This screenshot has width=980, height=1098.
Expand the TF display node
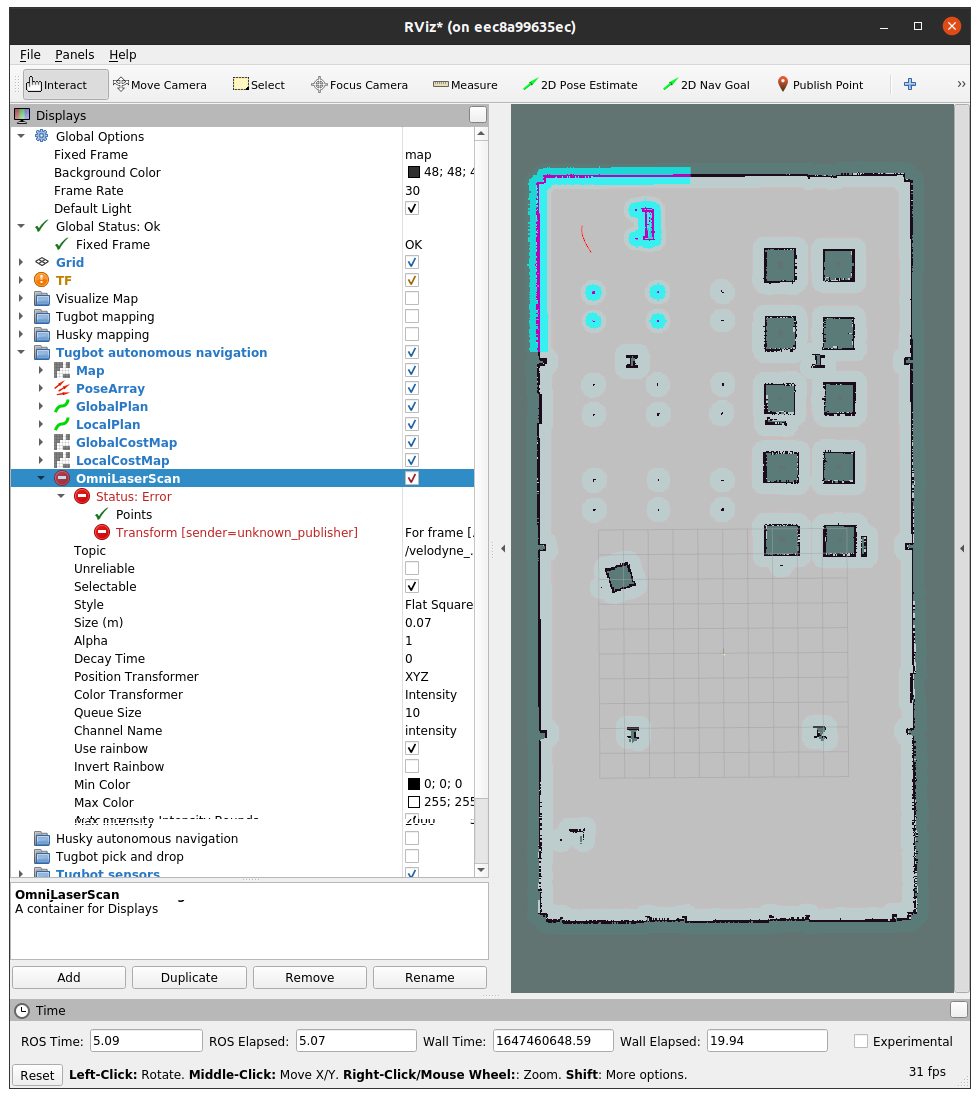[x=21, y=280]
